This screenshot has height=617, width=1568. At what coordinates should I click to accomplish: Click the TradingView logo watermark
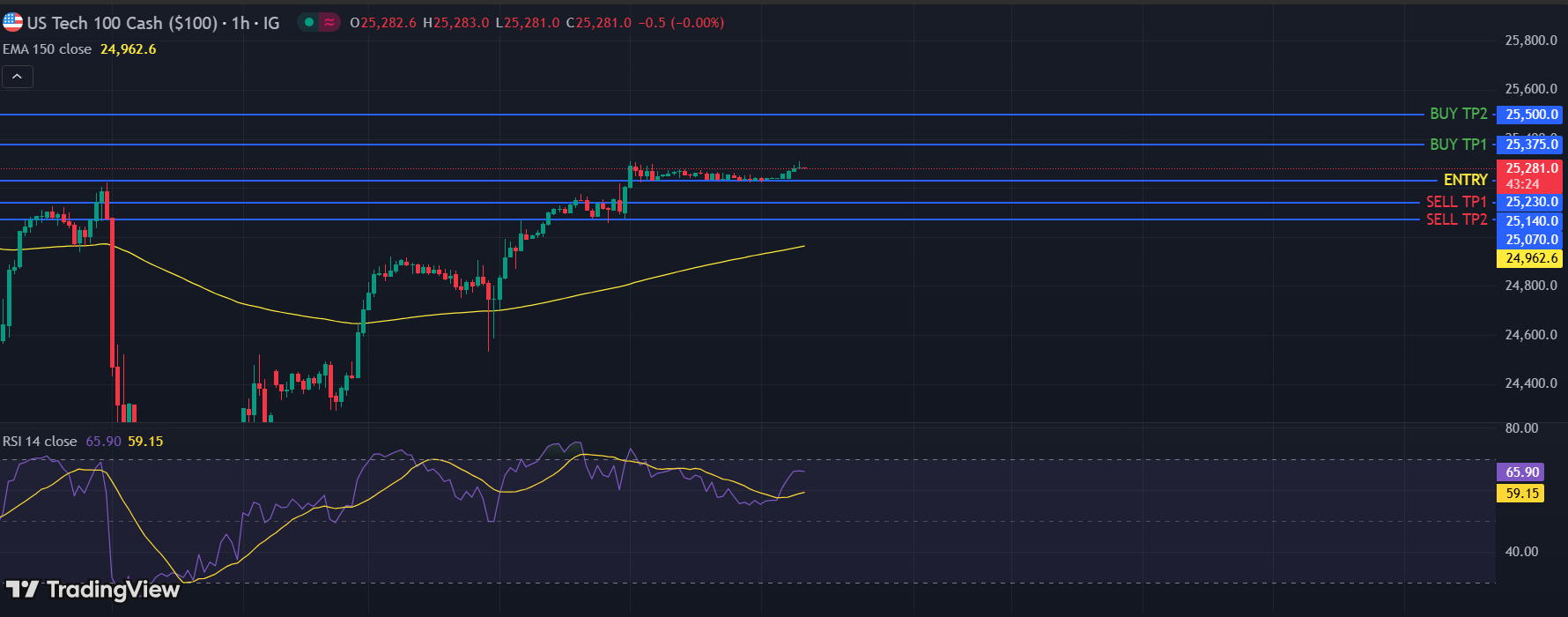coord(92,589)
